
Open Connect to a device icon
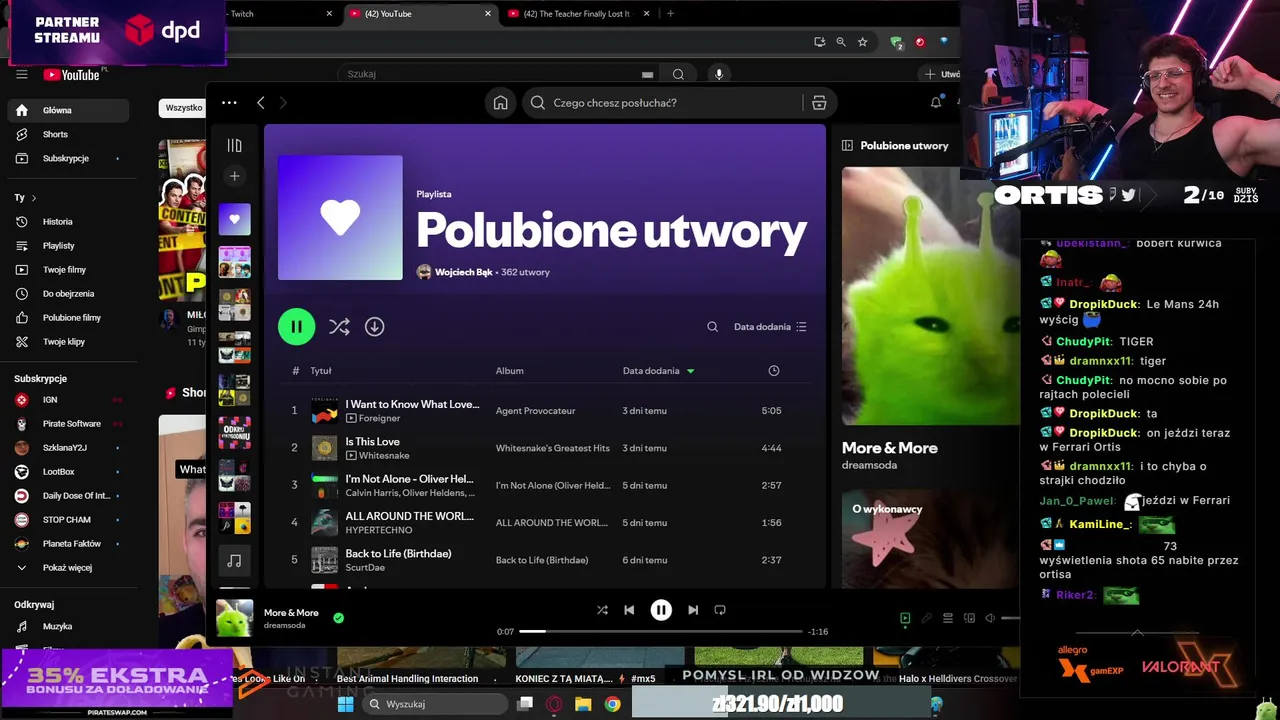[x=968, y=618]
